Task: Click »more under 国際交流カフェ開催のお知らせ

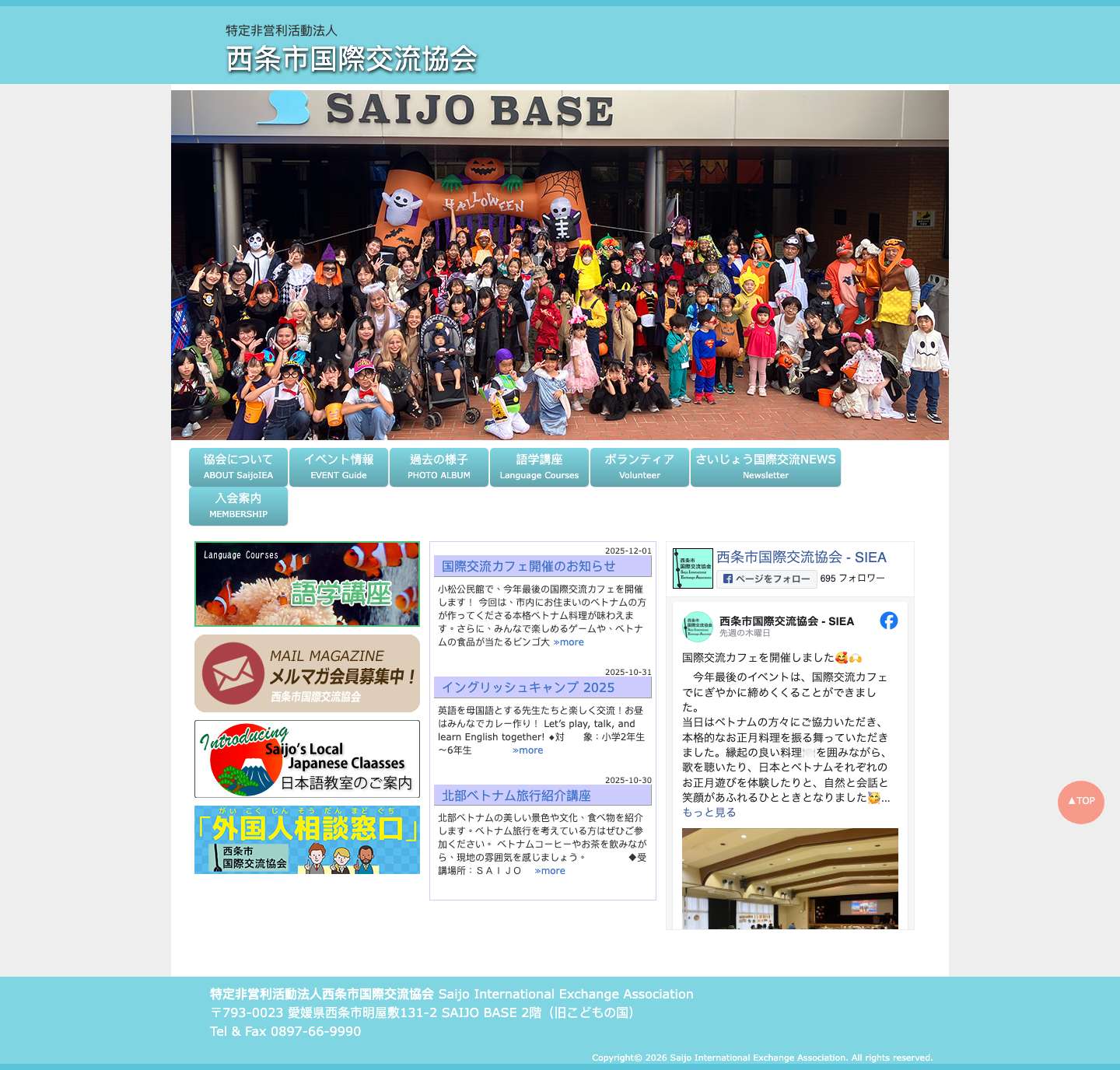Action: (570, 642)
